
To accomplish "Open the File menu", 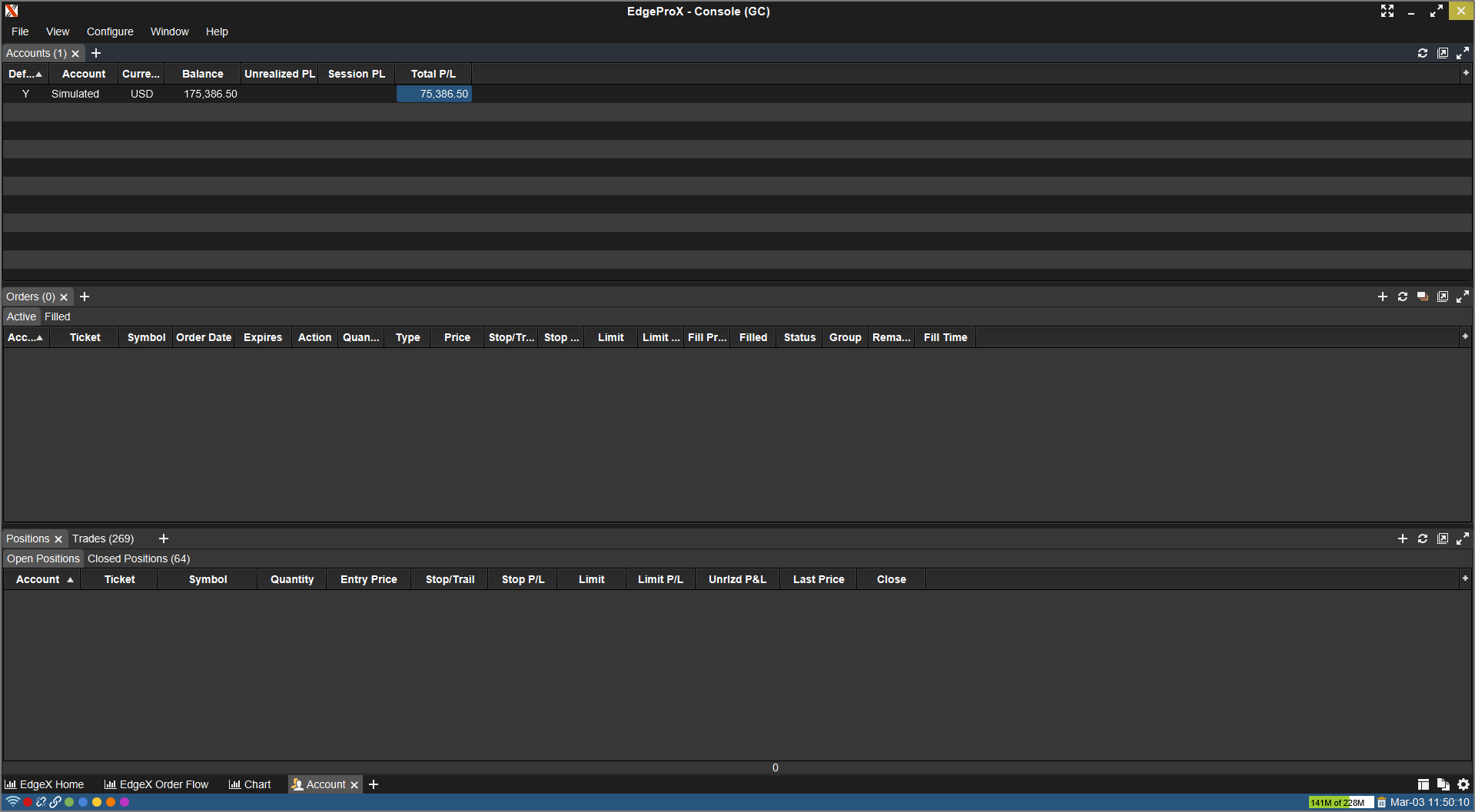I will pyautogui.click(x=20, y=31).
